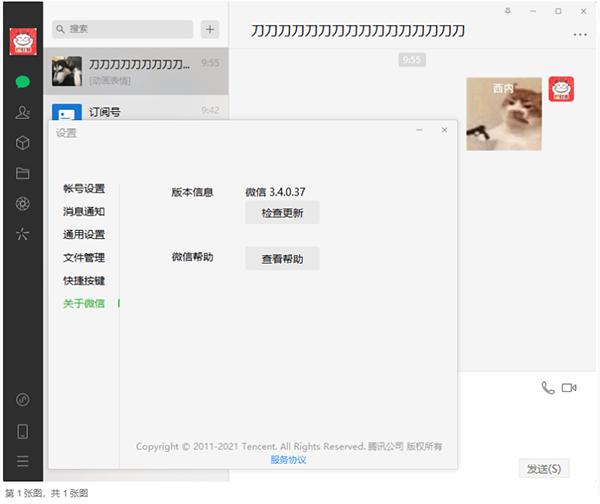Viewport: 600px width, 504px height.
Task: Open the Contacts icon in sidebar
Action: click(23, 113)
